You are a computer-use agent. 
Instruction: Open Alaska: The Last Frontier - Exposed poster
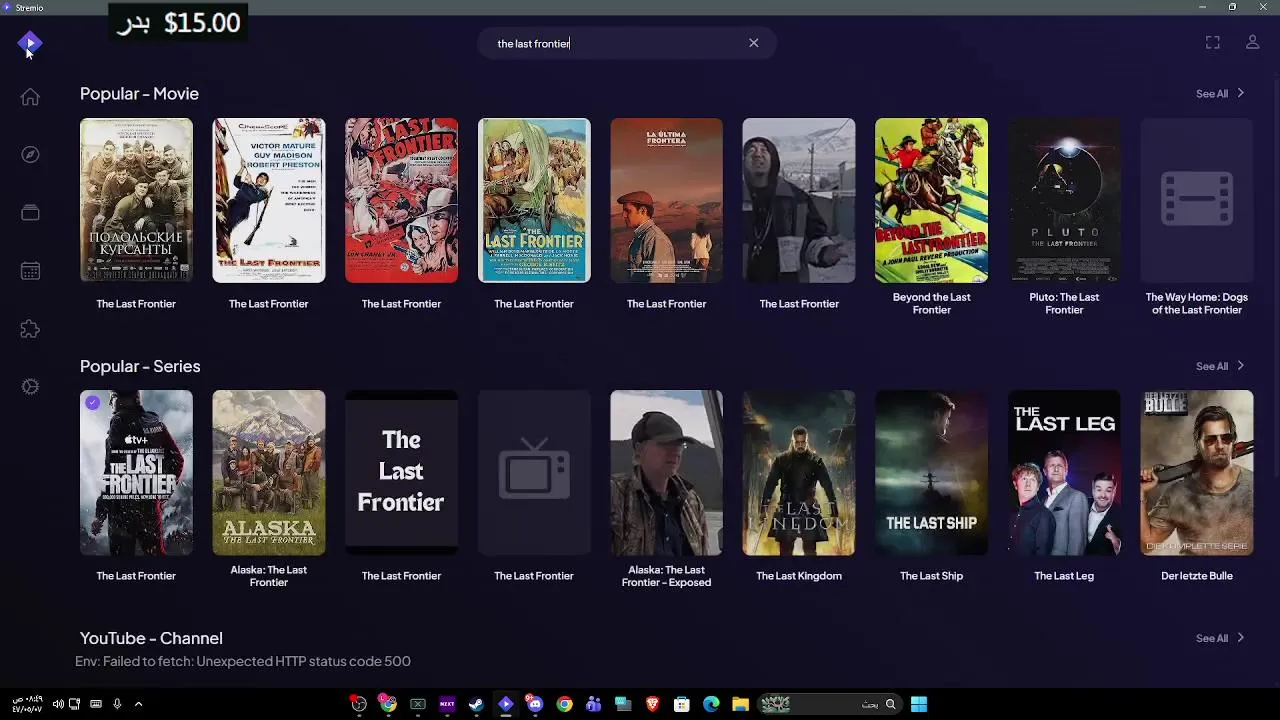click(x=666, y=473)
